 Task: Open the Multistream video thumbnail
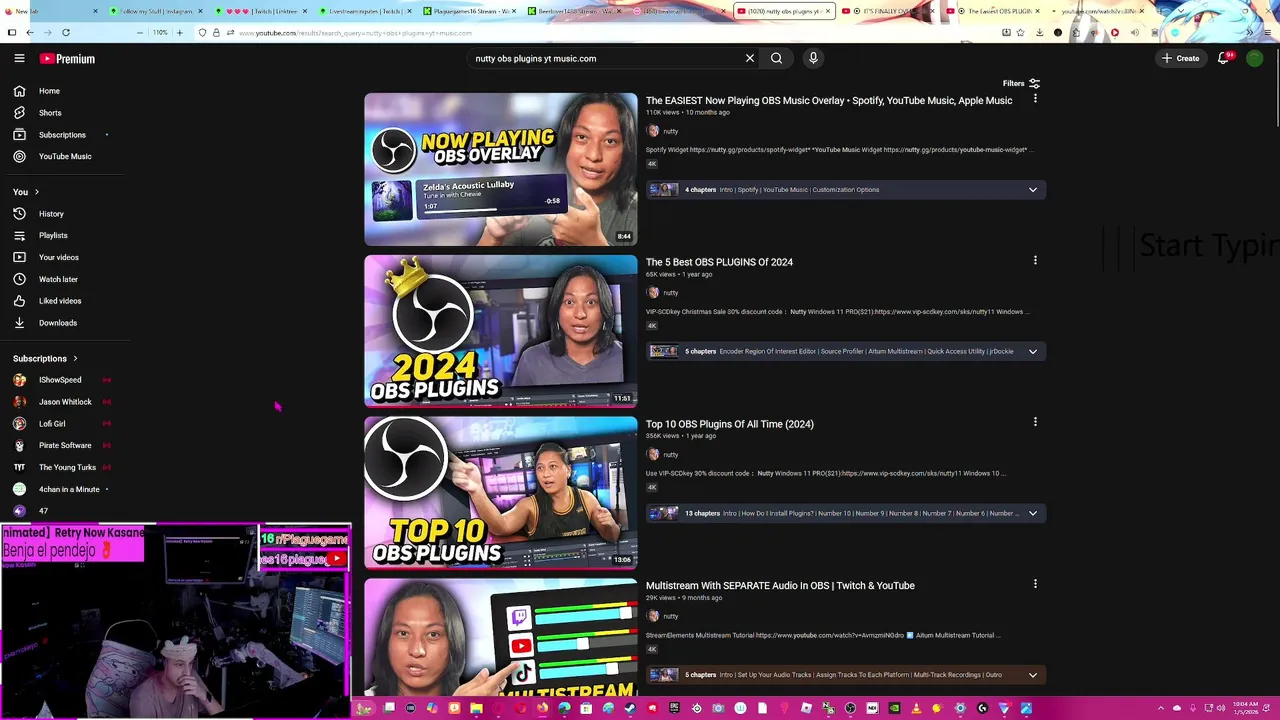click(x=500, y=637)
